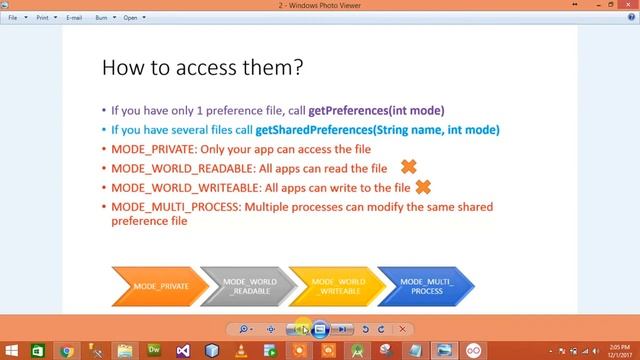Rotate the image counterclockwise
640x360 pixels.
(365, 329)
